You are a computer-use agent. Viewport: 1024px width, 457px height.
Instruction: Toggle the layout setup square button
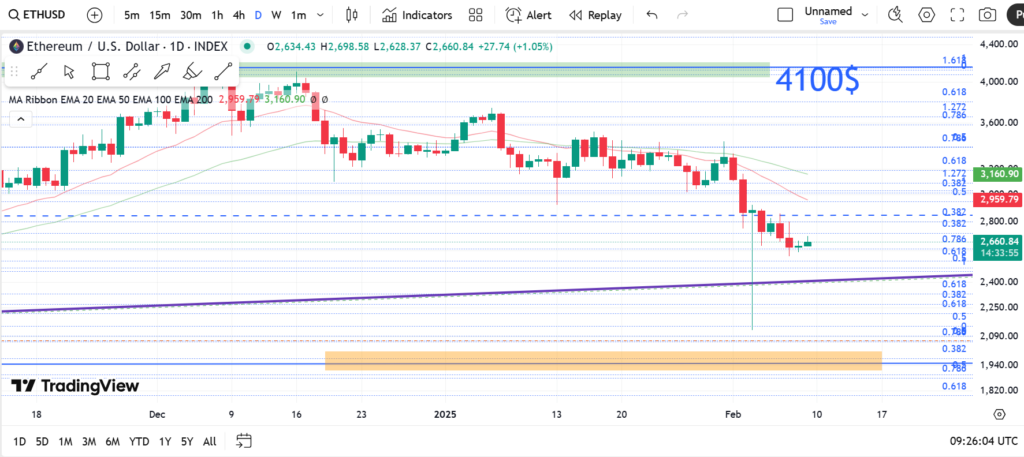[x=786, y=14]
